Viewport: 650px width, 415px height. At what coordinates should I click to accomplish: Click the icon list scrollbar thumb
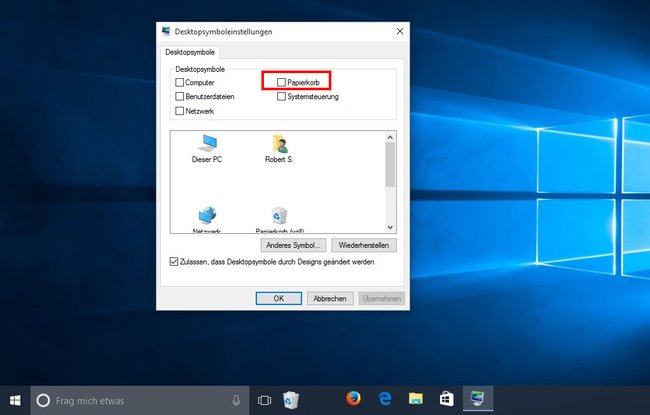coord(390,165)
